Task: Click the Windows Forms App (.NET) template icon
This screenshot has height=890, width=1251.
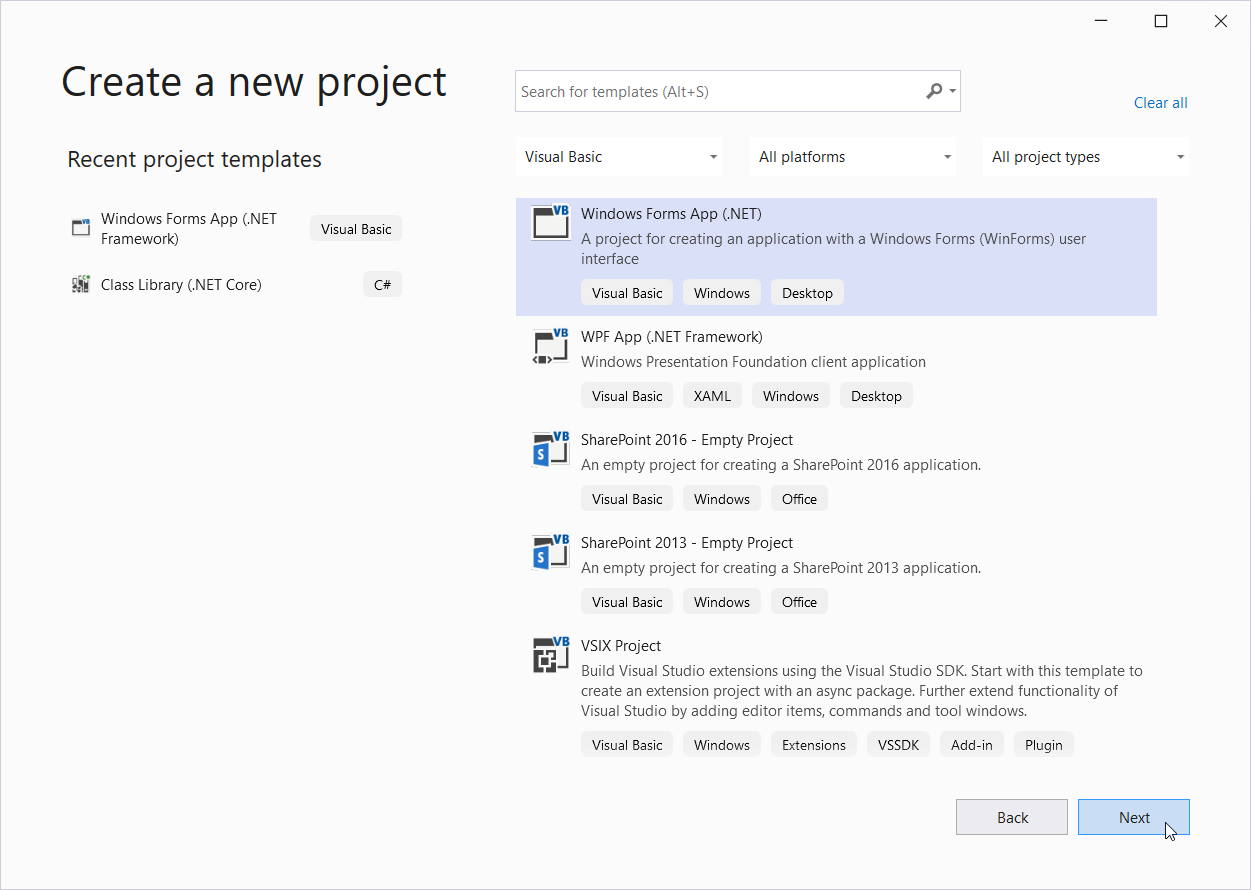Action: click(x=550, y=223)
